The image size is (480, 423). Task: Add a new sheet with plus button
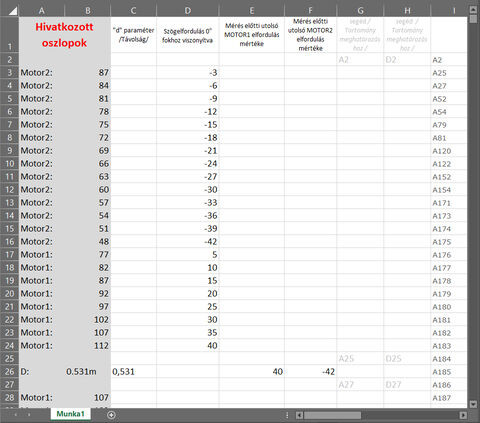pos(111,415)
